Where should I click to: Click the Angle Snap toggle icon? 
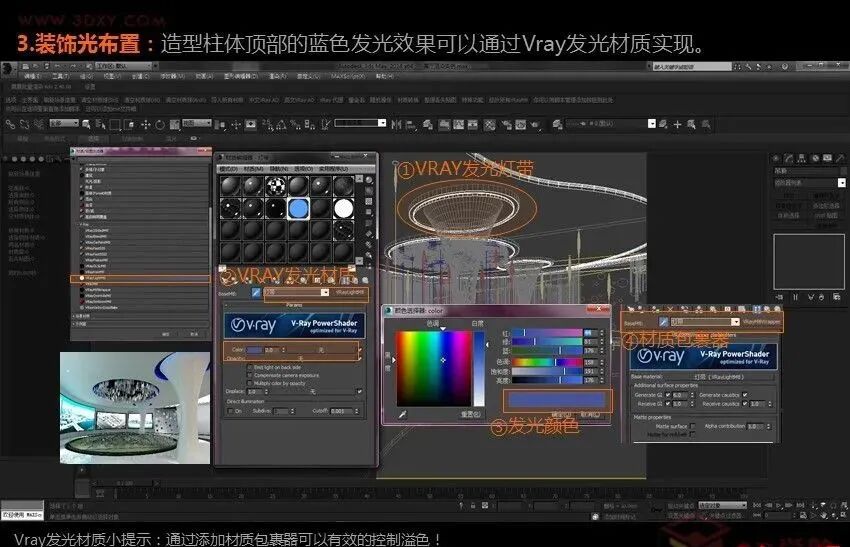coord(281,125)
